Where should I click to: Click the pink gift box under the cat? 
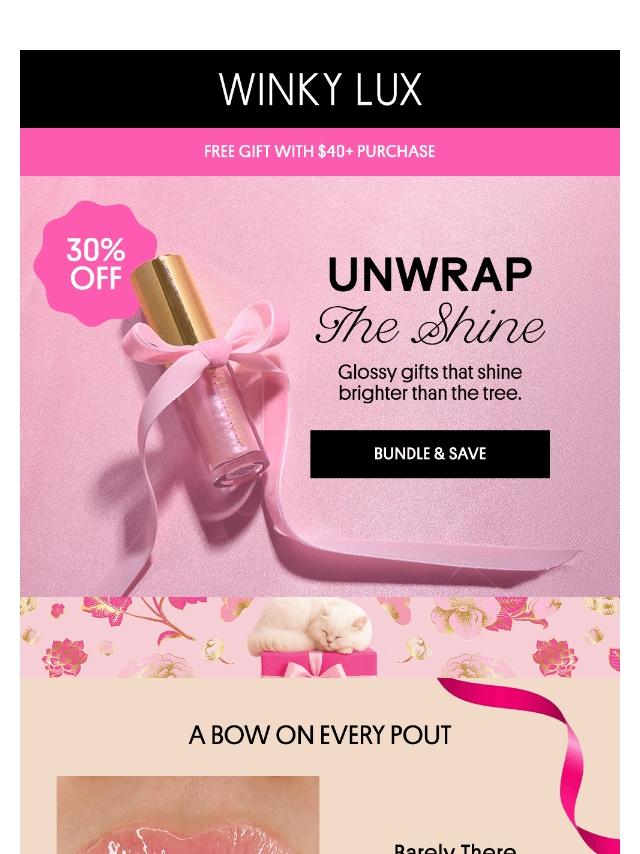[319, 663]
